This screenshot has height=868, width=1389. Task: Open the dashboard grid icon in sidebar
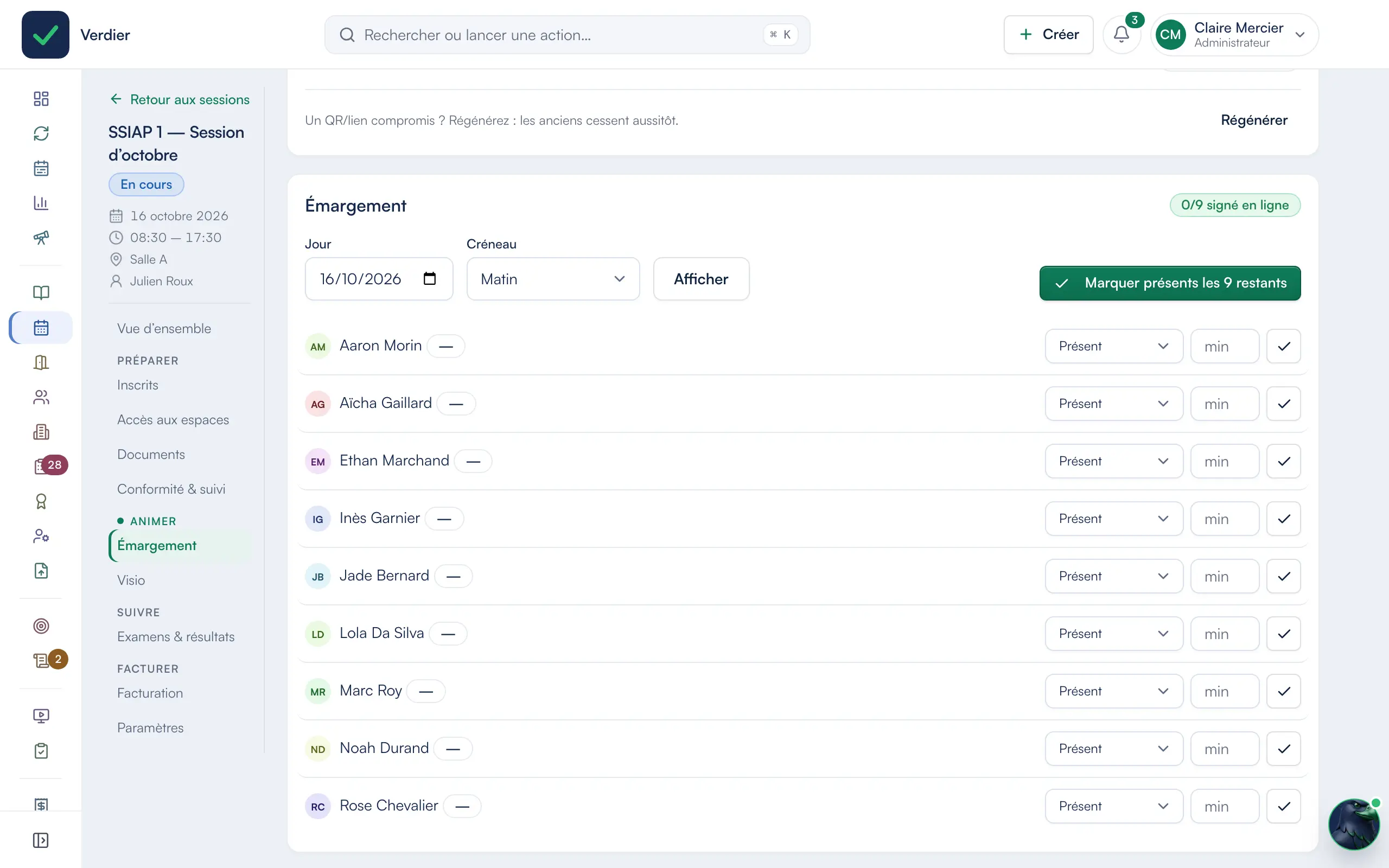41,99
